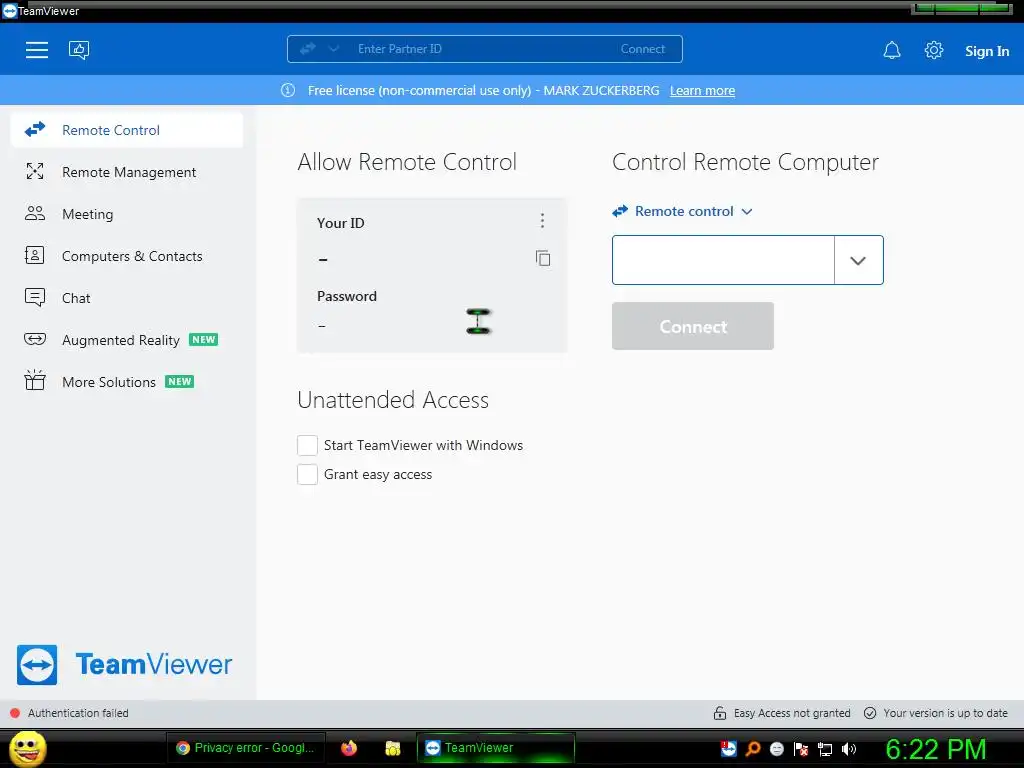Click the orange magnifier tray icon
The width and height of the screenshot is (1024, 768).
tap(752, 748)
